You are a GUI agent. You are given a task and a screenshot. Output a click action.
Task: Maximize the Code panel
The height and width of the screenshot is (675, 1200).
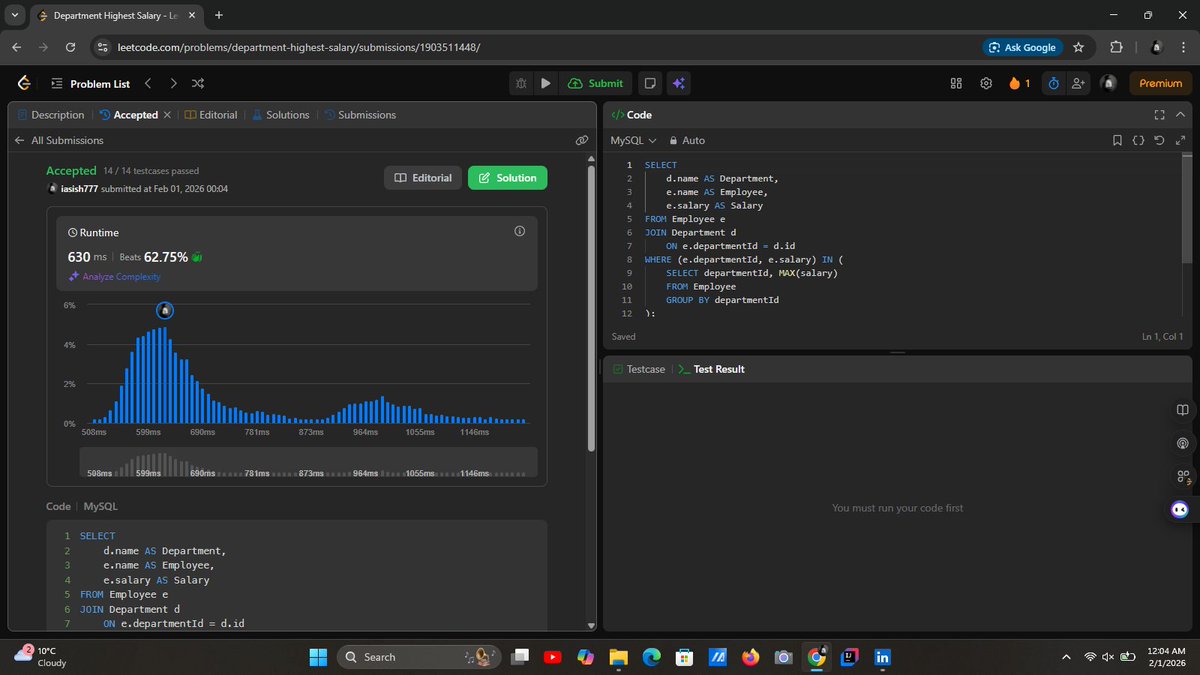pos(1159,115)
